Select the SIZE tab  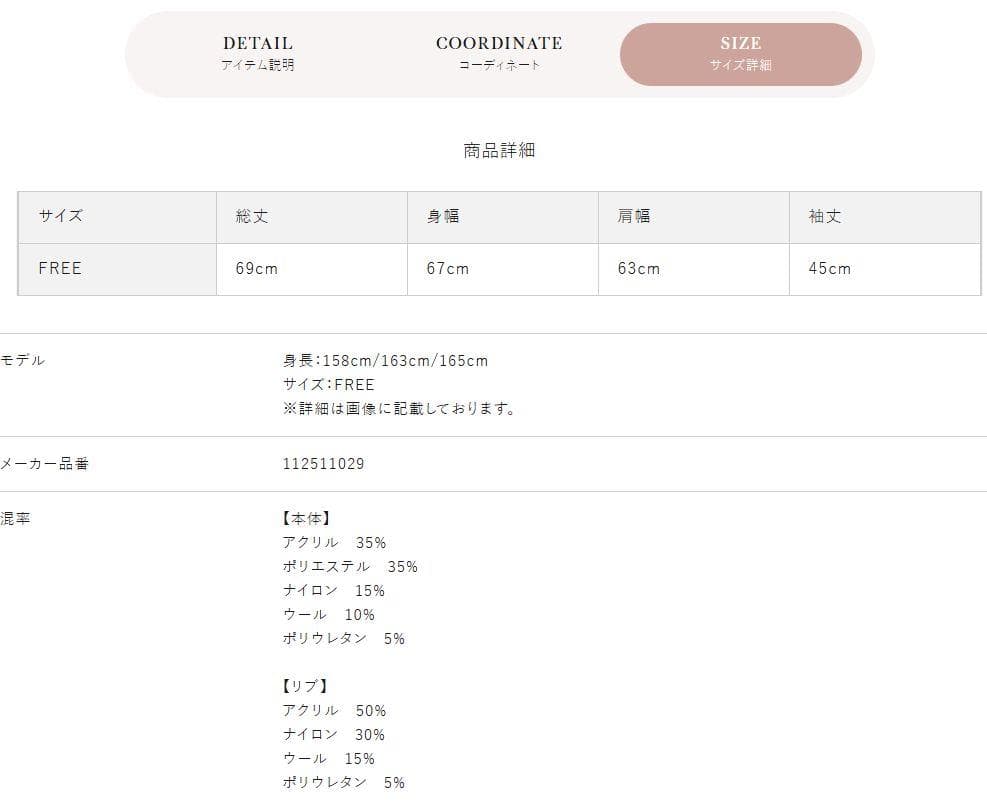click(x=741, y=54)
